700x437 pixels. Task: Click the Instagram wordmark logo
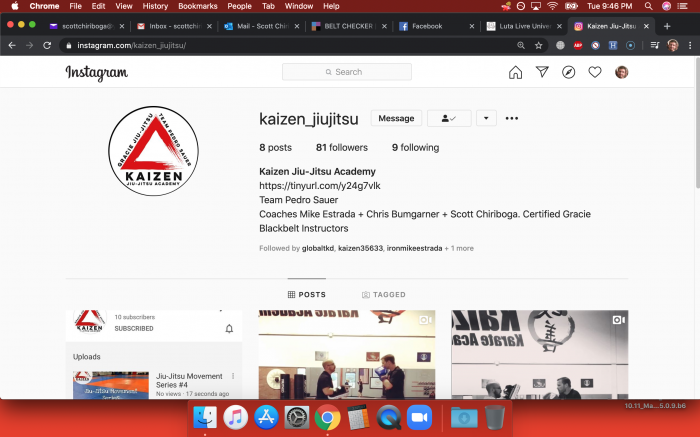[x=96, y=72]
